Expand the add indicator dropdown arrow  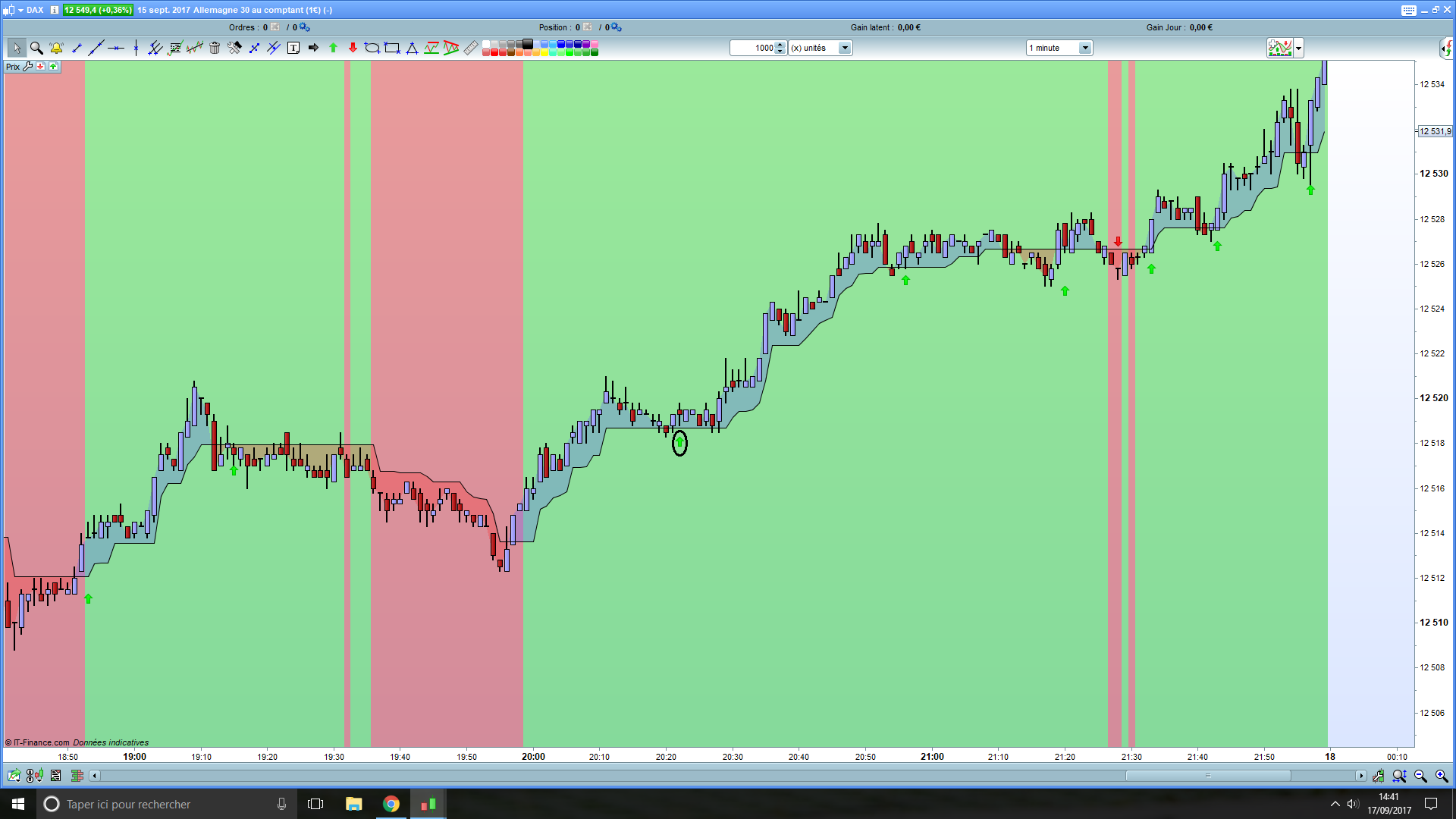tap(1299, 48)
